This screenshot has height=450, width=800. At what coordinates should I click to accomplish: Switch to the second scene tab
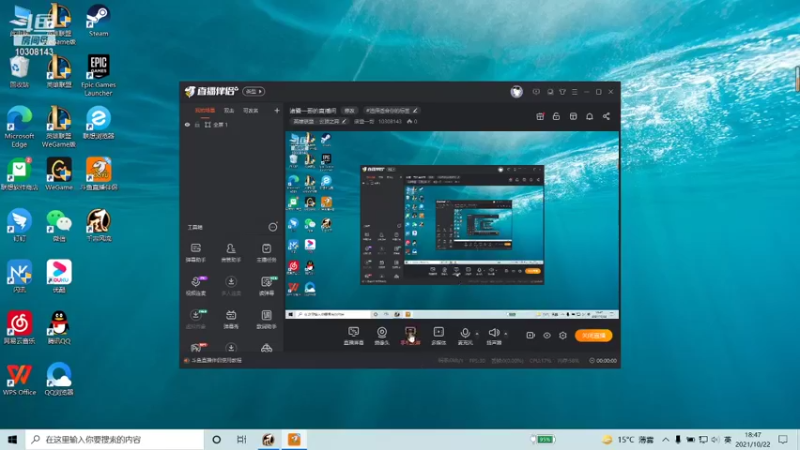coord(229,110)
